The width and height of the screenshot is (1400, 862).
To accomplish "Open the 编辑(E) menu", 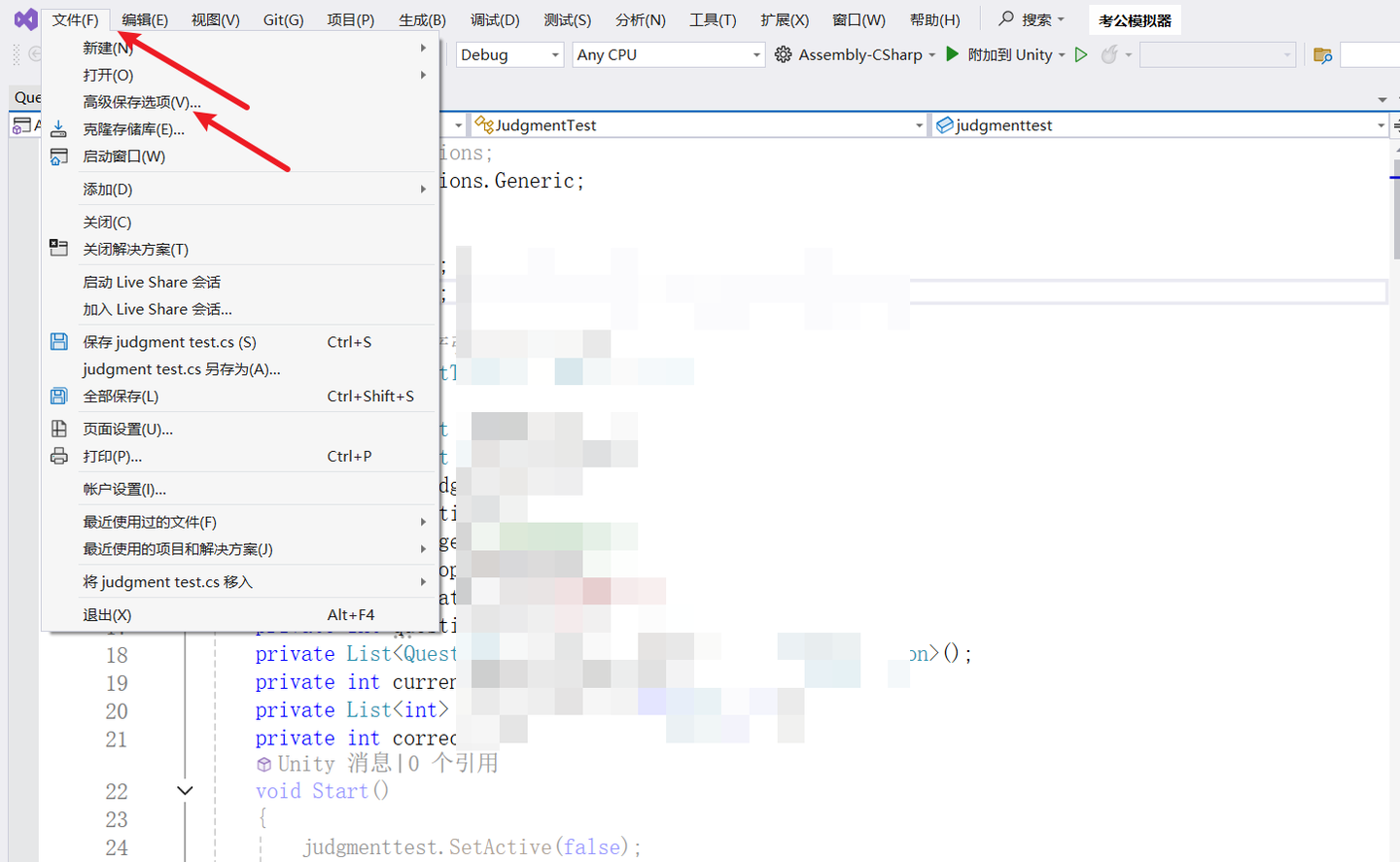I will point(145,20).
